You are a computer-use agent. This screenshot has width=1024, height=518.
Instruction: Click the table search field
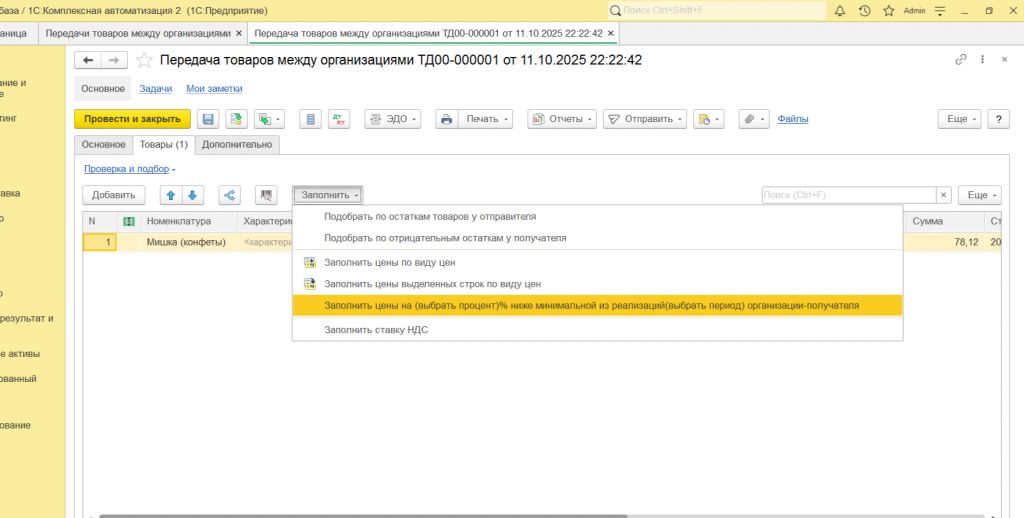849,195
